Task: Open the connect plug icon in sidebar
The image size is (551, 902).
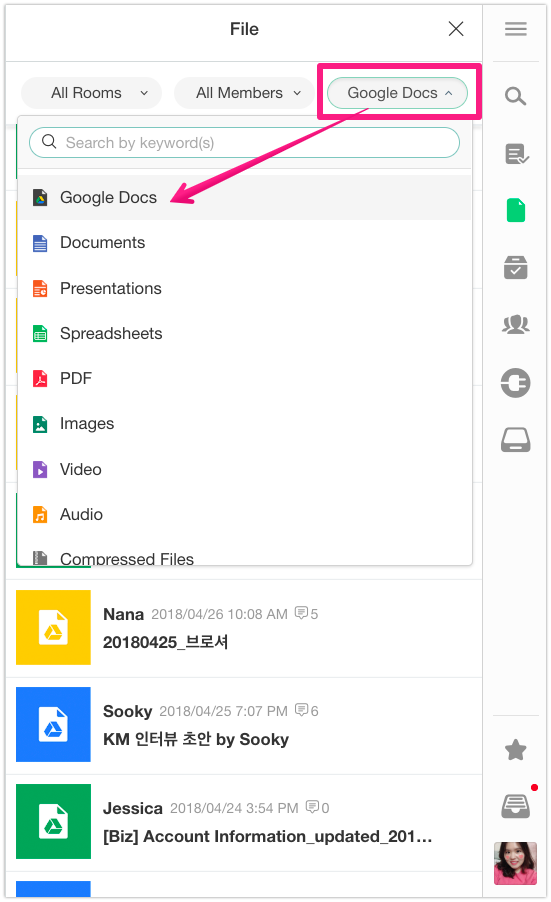Action: (515, 383)
